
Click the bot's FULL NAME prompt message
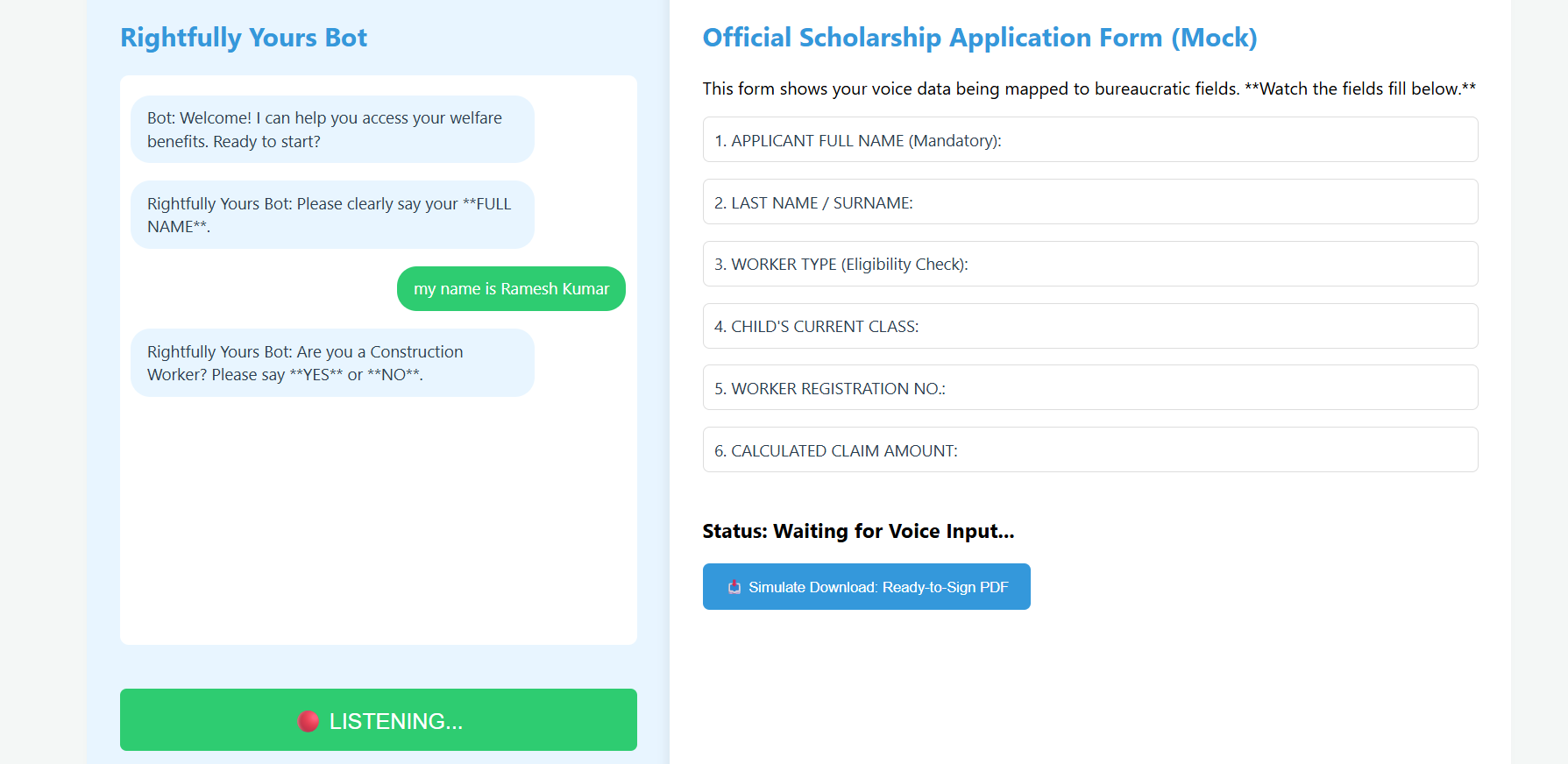click(332, 215)
